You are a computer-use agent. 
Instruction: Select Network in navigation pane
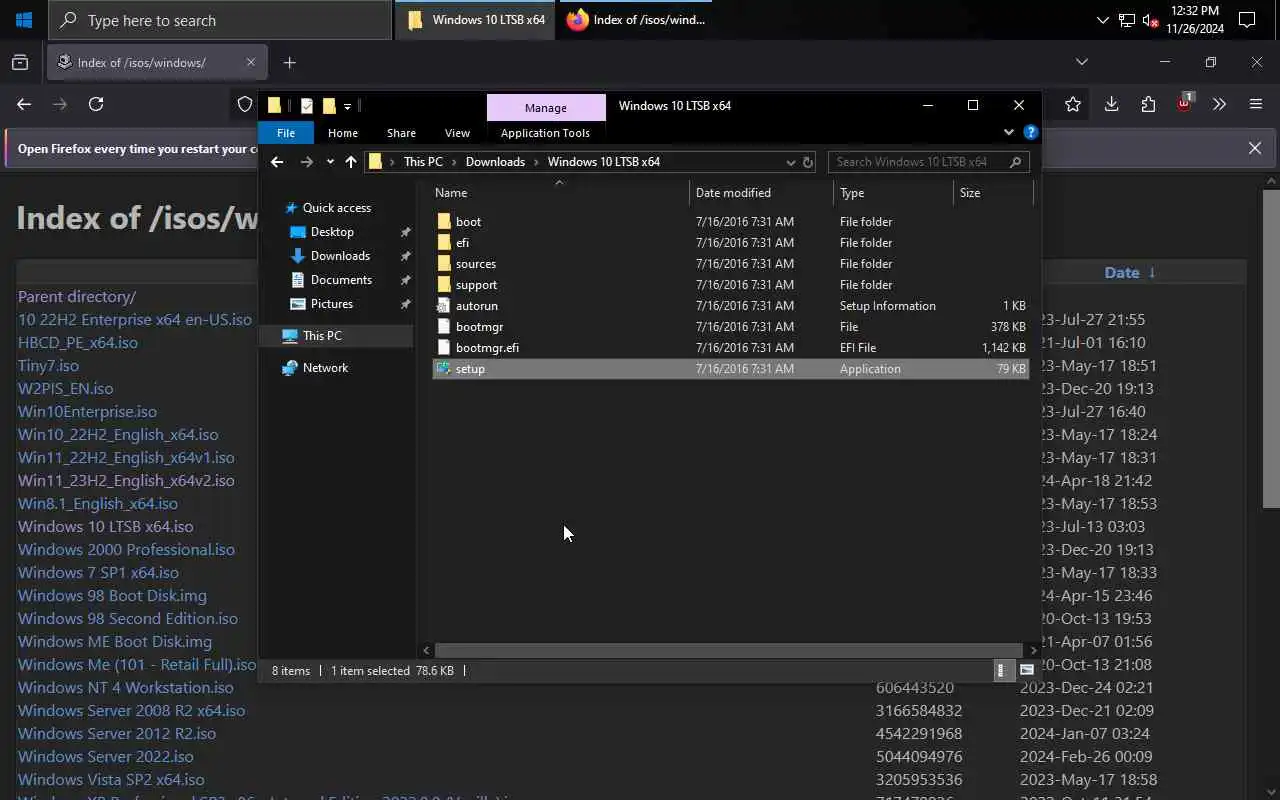pyautogui.click(x=325, y=368)
